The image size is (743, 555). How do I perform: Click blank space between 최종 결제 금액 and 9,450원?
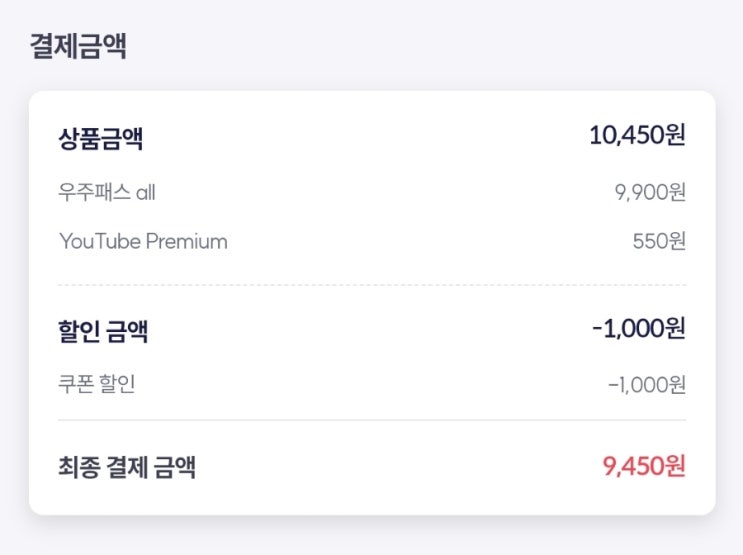pyautogui.click(x=400, y=467)
